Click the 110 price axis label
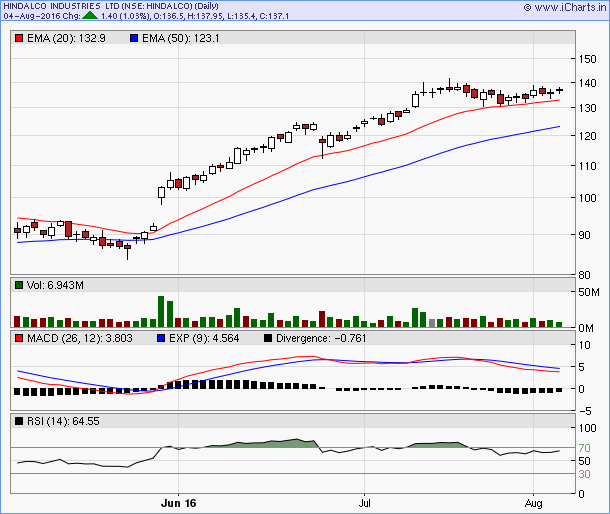The height and width of the screenshot is (514, 610). pos(587,166)
